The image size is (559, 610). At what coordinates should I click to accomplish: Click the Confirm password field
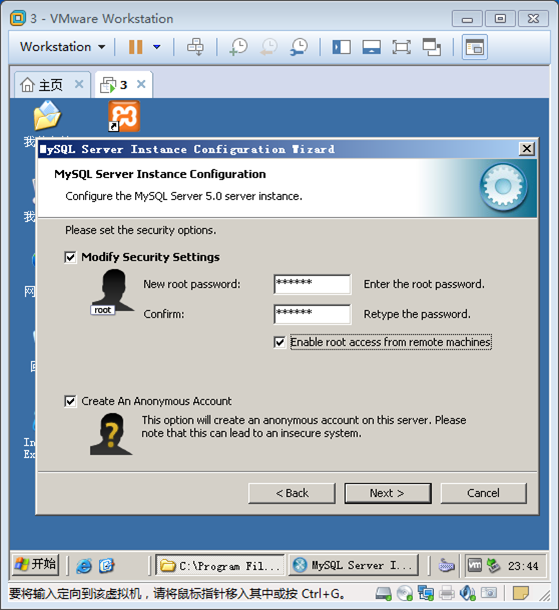(x=312, y=314)
